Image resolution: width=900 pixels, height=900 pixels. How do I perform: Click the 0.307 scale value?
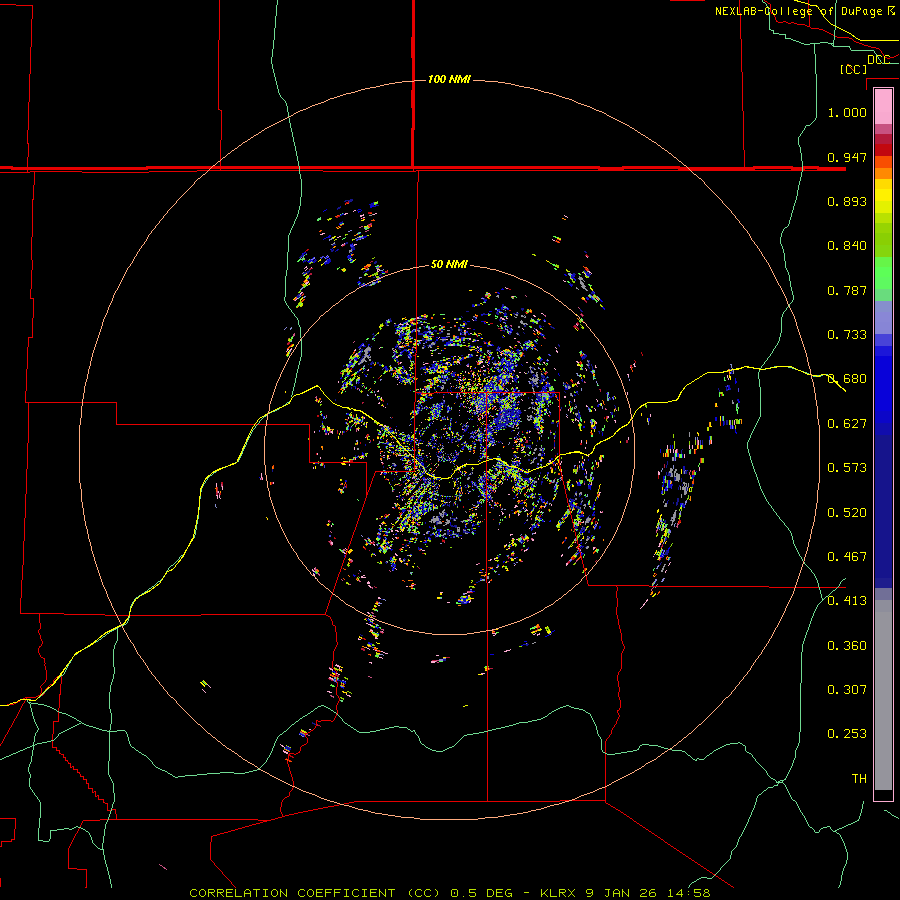847,690
